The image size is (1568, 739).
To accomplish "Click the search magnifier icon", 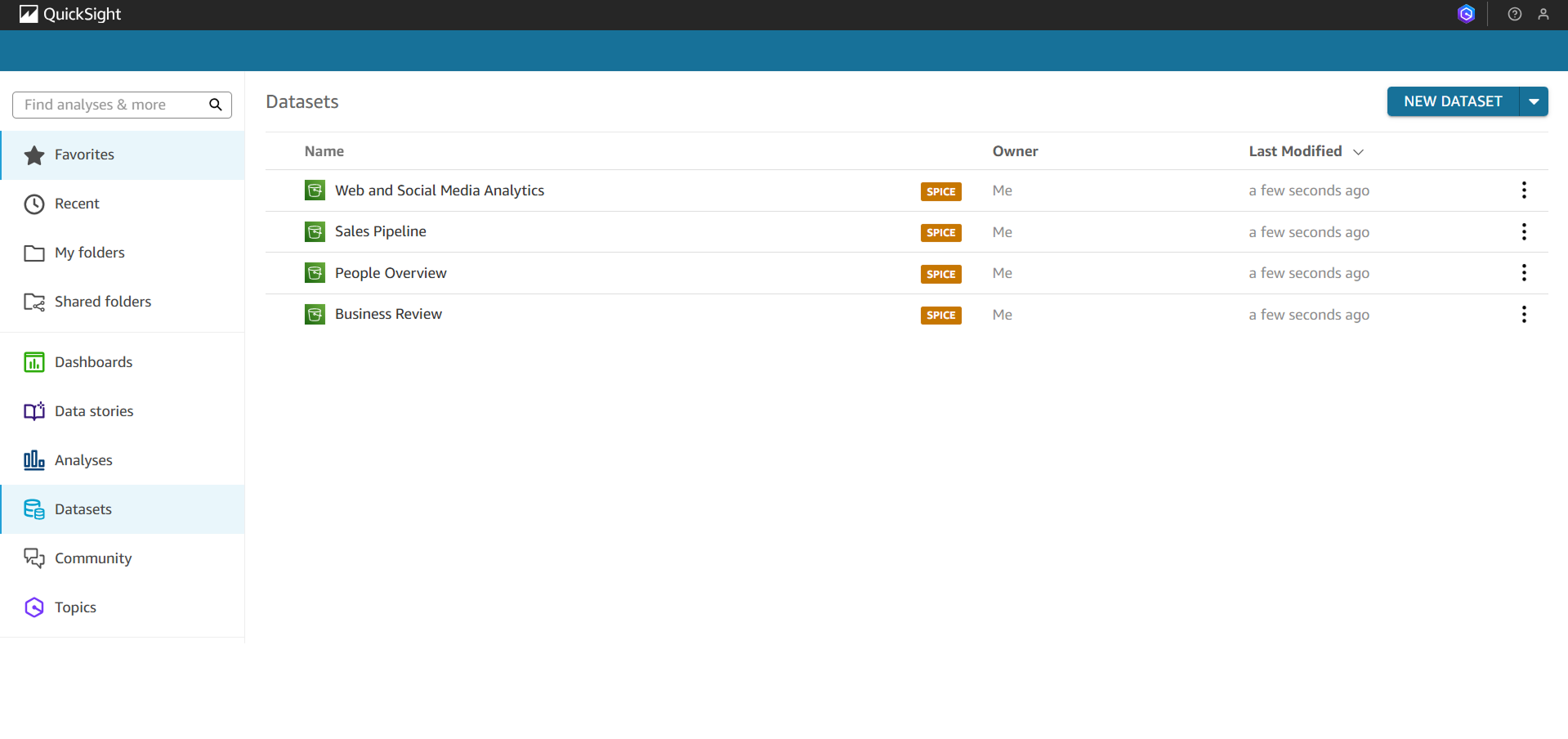I will point(216,105).
